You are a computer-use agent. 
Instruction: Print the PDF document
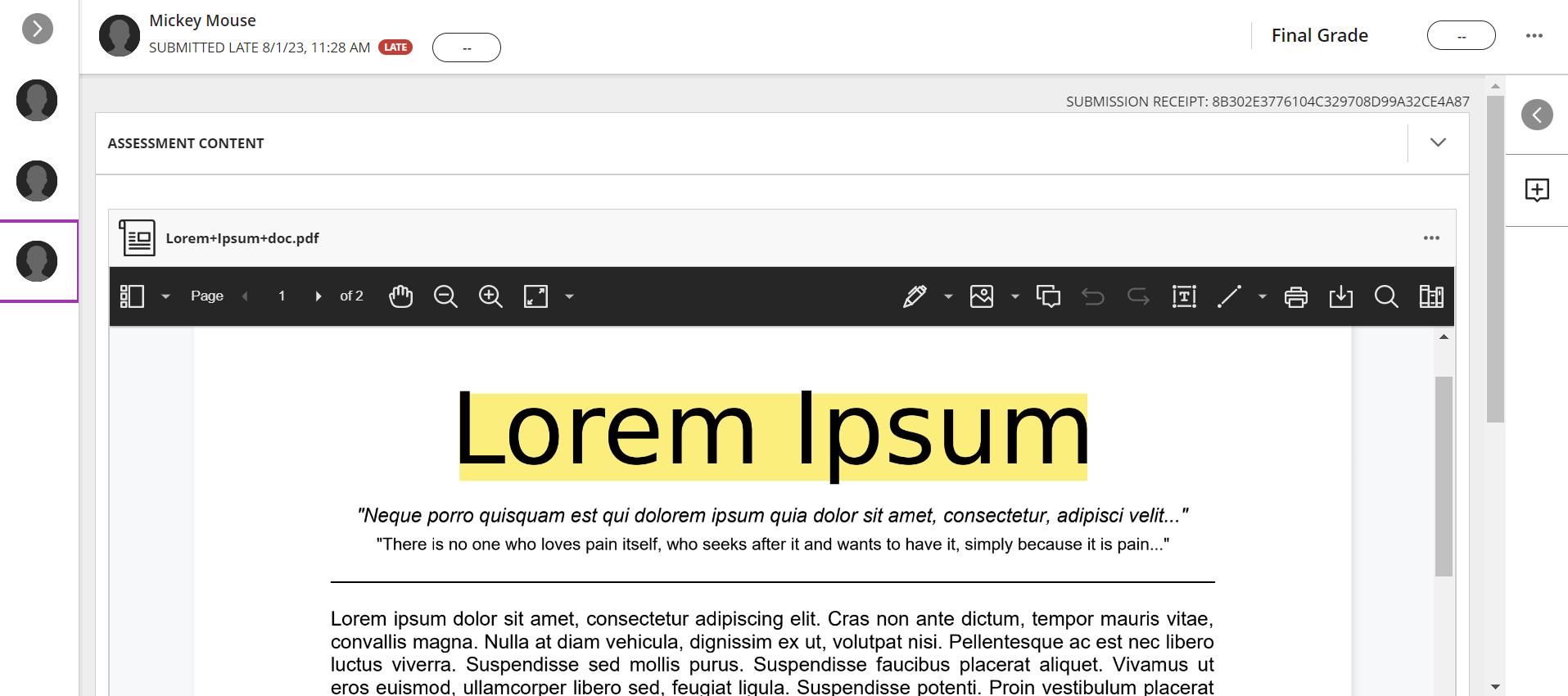point(1295,296)
